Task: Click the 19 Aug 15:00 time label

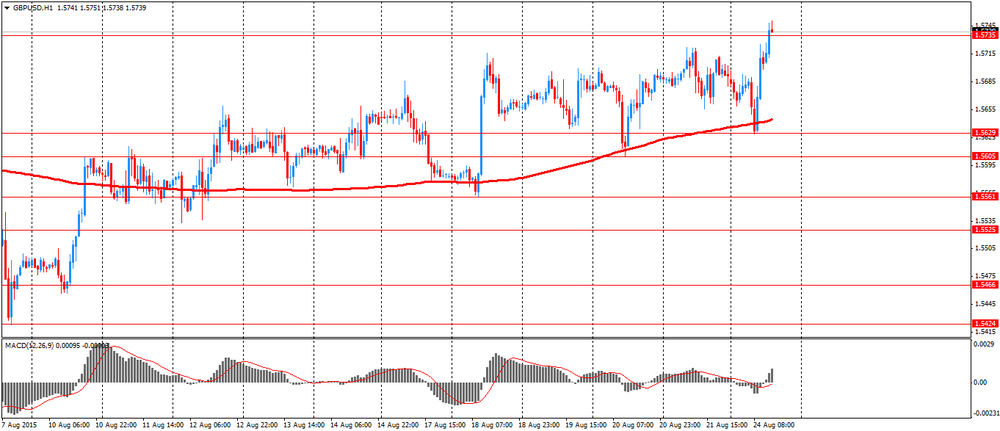Action: coord(585,424)
